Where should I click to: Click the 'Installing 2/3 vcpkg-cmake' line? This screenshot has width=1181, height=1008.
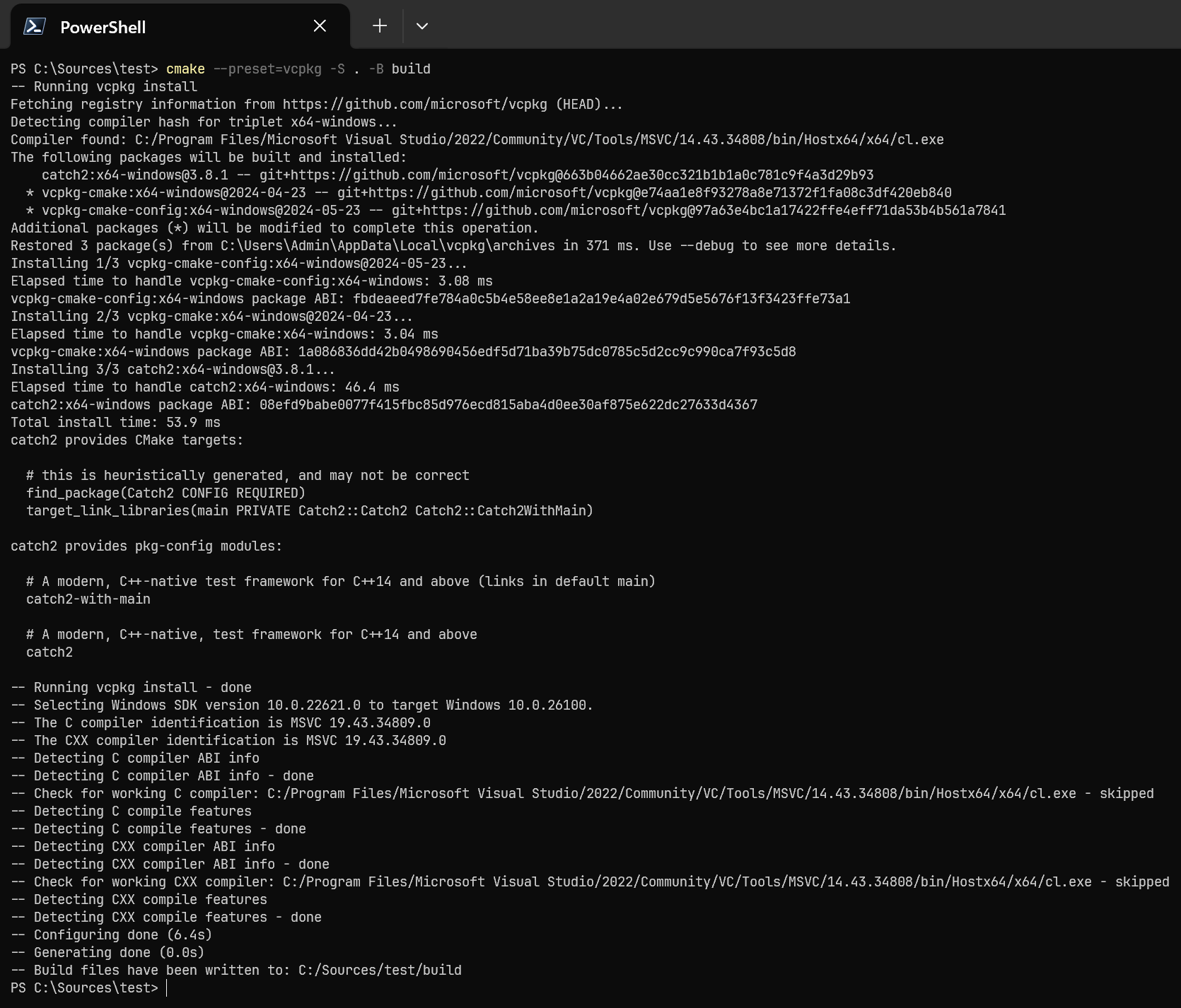[212, 317]
